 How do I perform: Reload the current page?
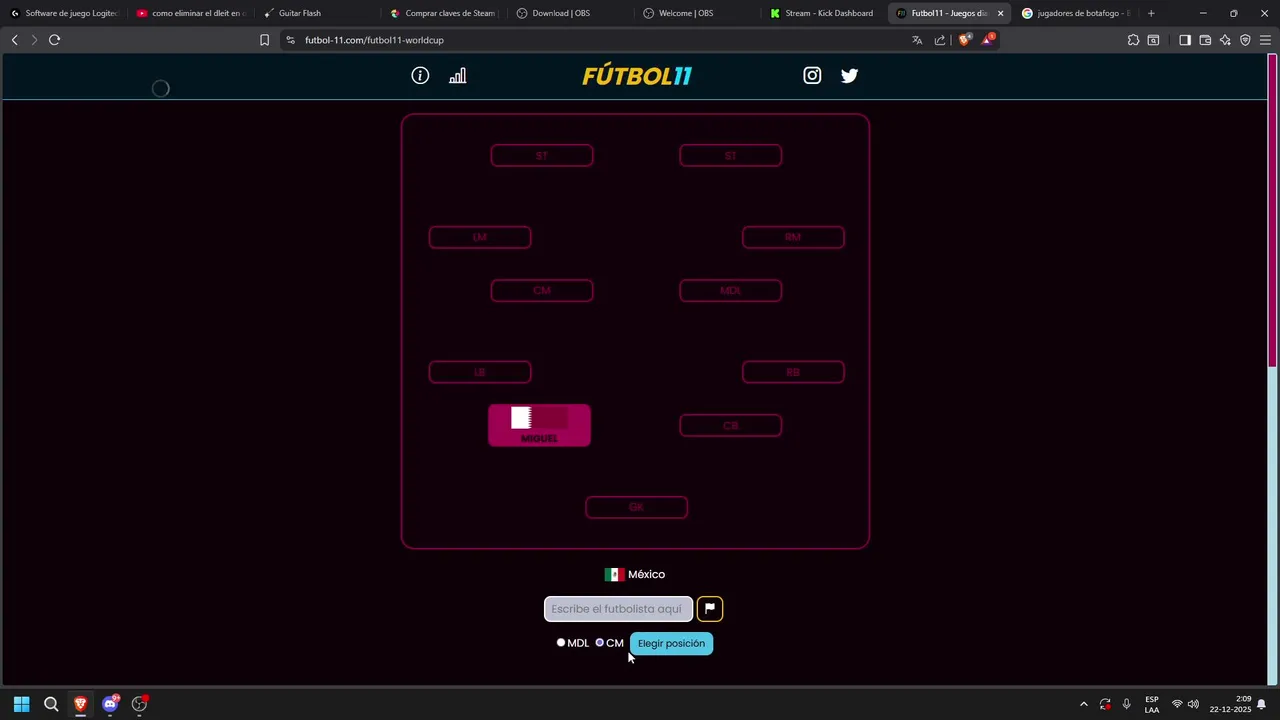[55, 40]
